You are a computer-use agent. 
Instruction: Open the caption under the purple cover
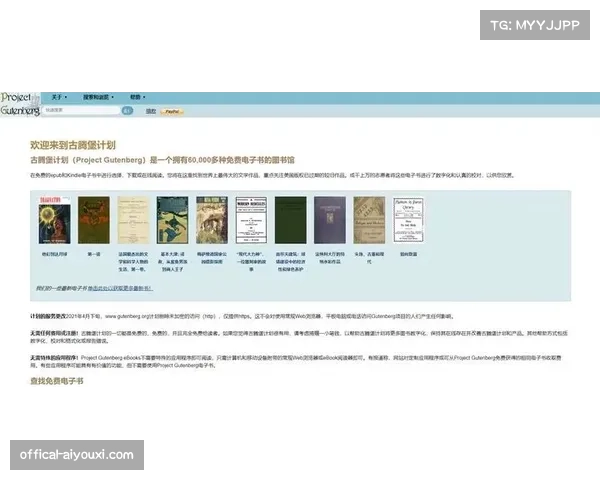pos(330,258)
